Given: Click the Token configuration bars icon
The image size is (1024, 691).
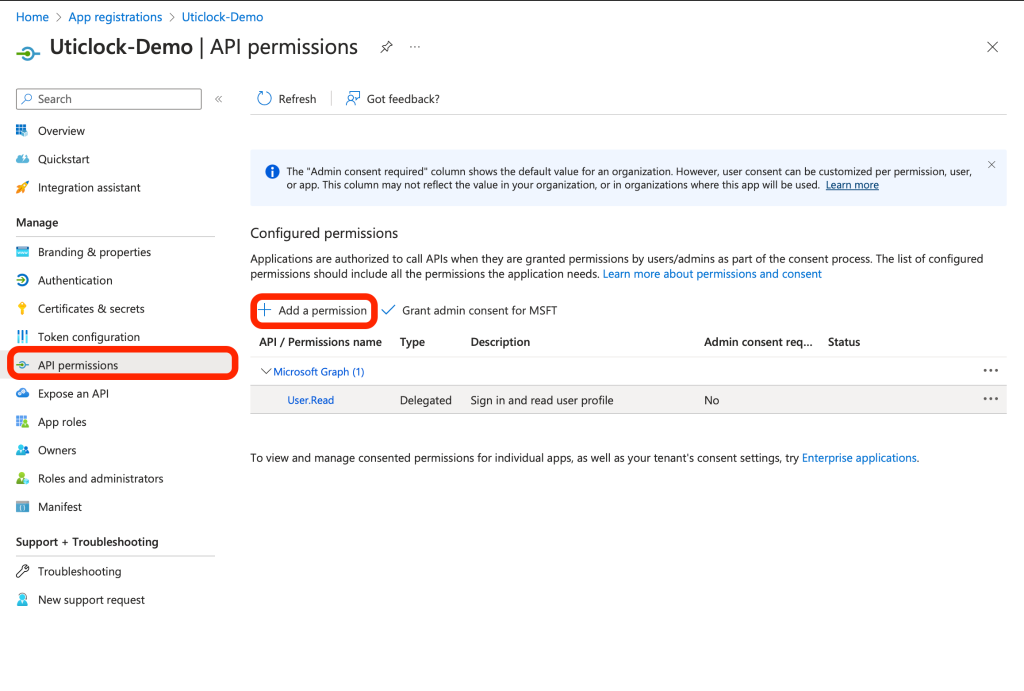Looking at the screenshot, I should click(x=22, y=337).
